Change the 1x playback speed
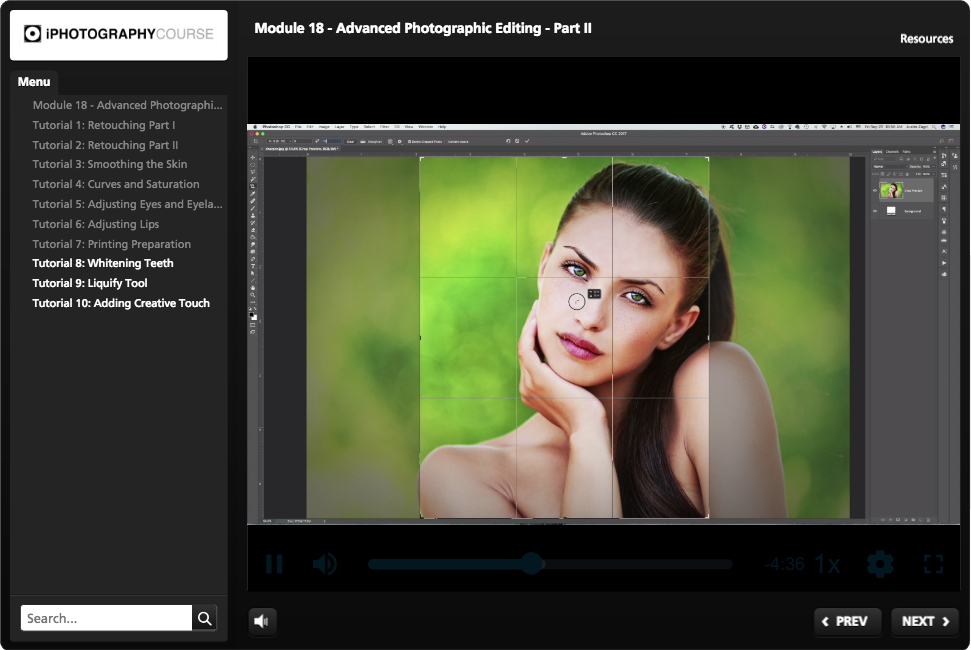Screen dimensions: 971x650 tap(827, 564)
